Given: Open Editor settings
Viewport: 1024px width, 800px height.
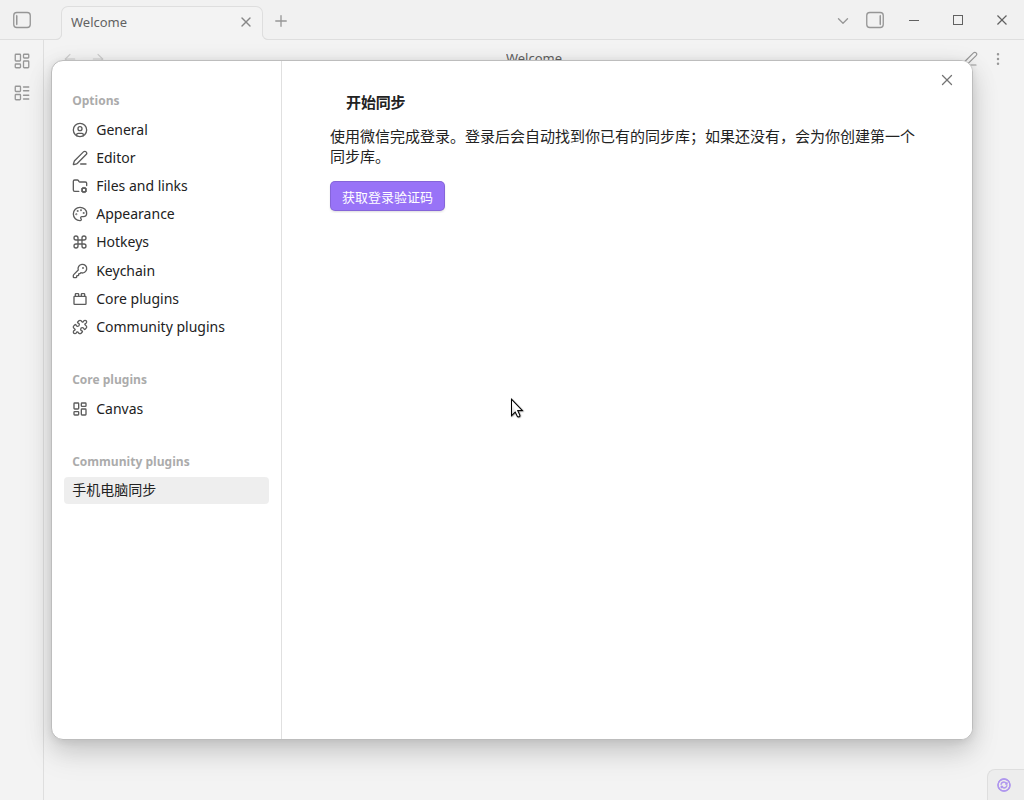Looking at the screenshot, I should click(167, 158).
